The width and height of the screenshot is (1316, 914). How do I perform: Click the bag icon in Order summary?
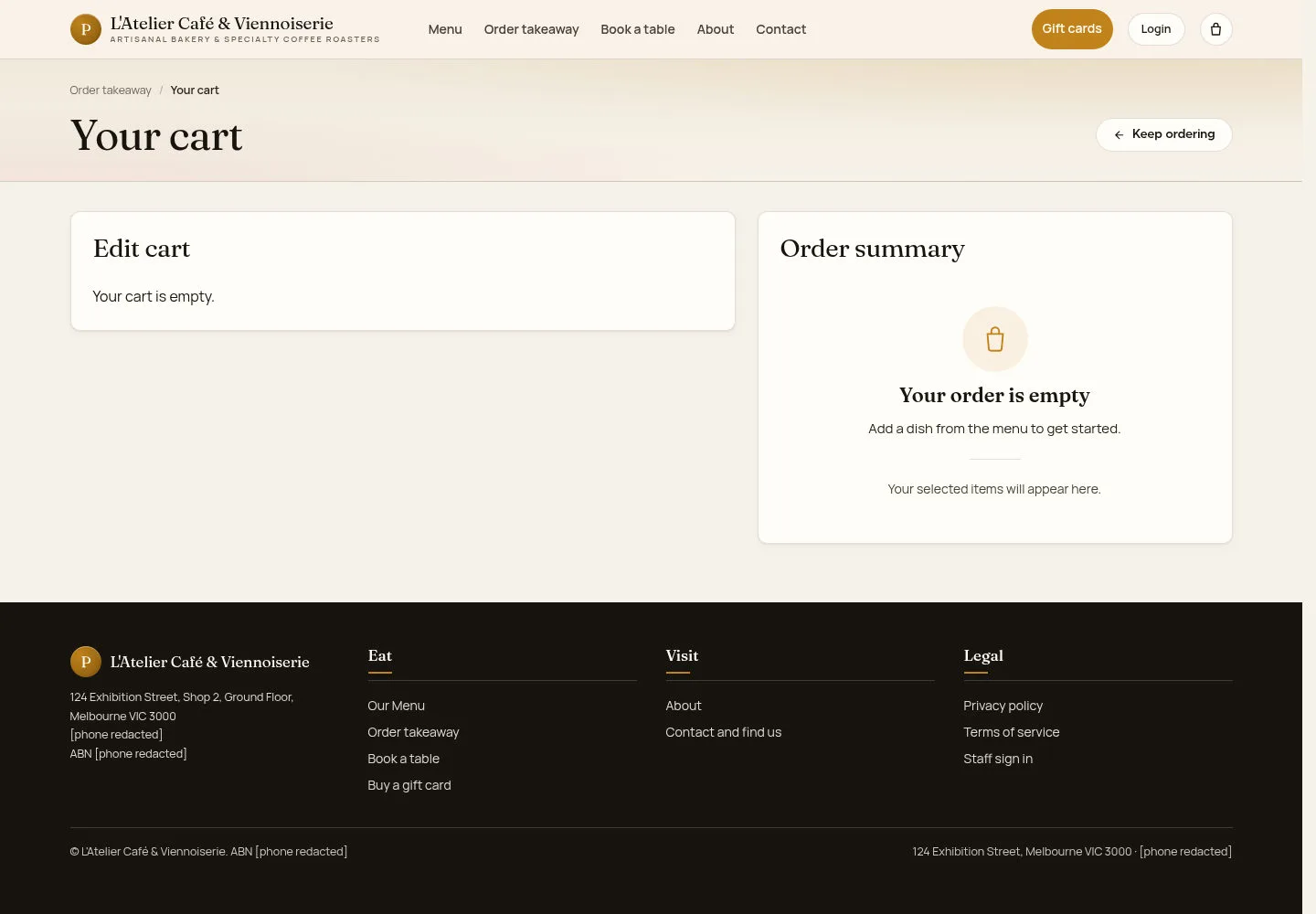pyautogui.click(x=995, y=339)
